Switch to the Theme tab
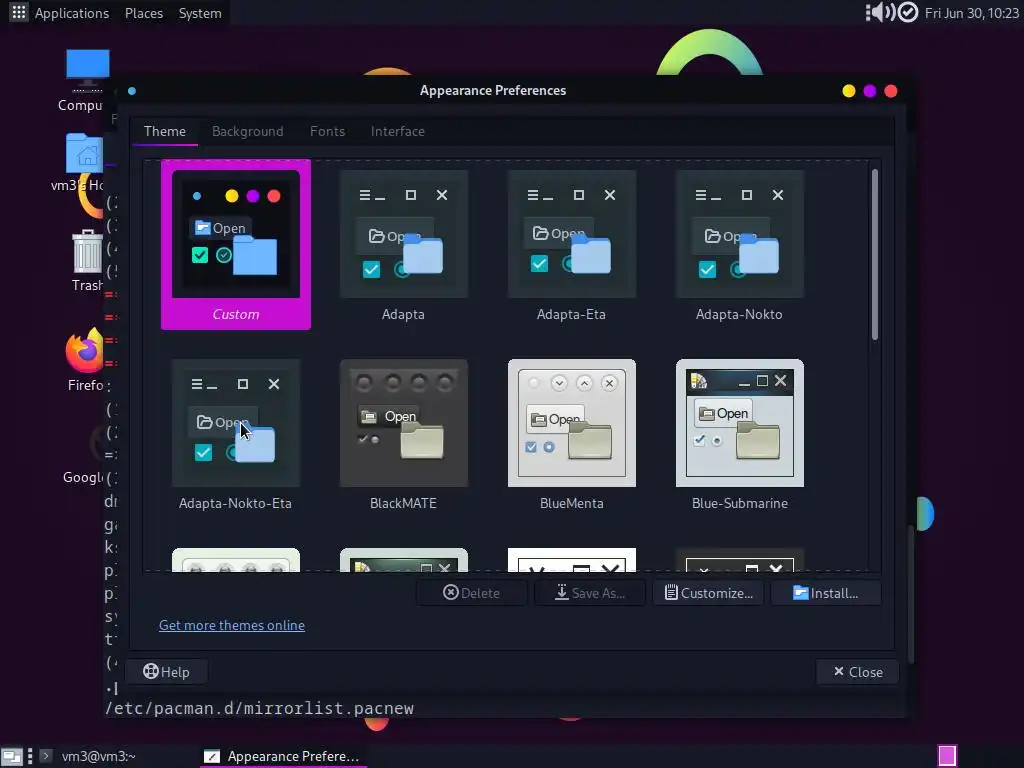The height and width of the screenshot is (768, 1024). (x=165, y=131)
